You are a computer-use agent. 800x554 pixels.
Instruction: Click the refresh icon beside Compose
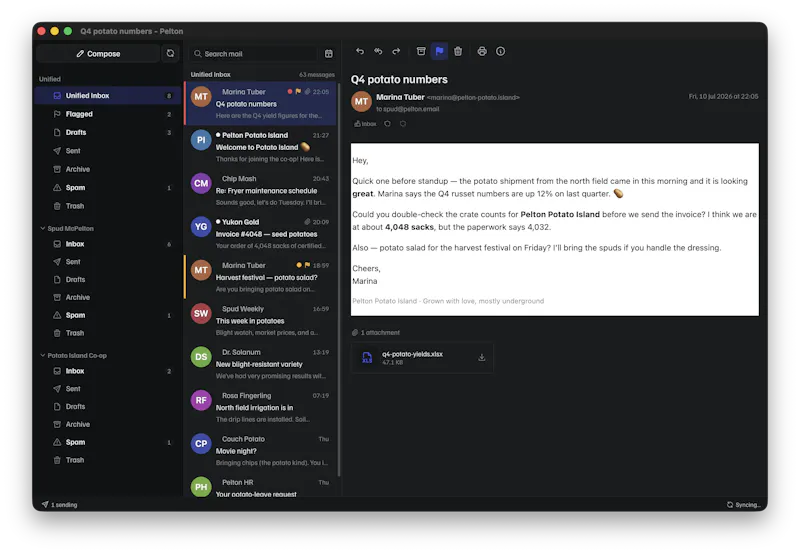170,53
